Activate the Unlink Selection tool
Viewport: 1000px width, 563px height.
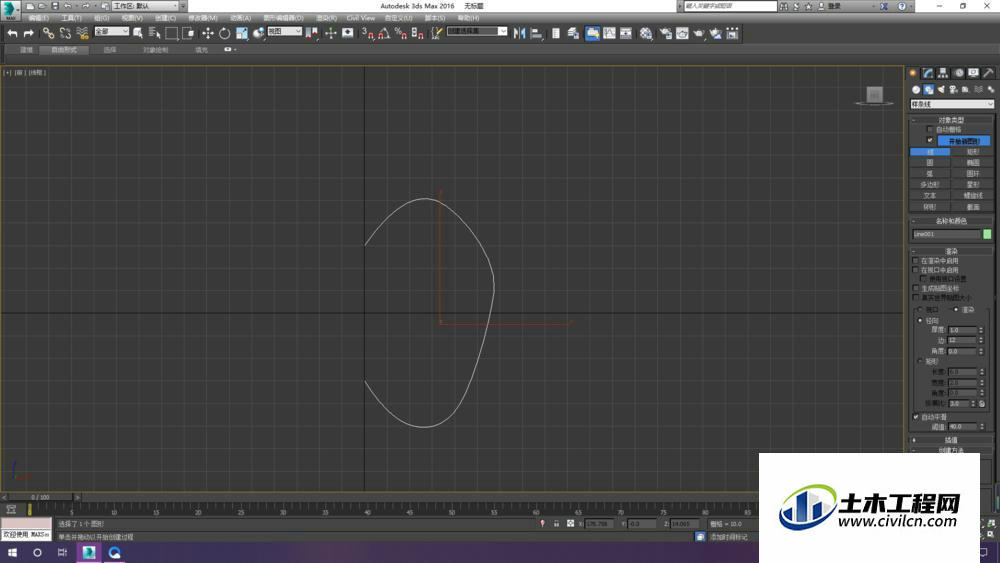click(65, 33)
